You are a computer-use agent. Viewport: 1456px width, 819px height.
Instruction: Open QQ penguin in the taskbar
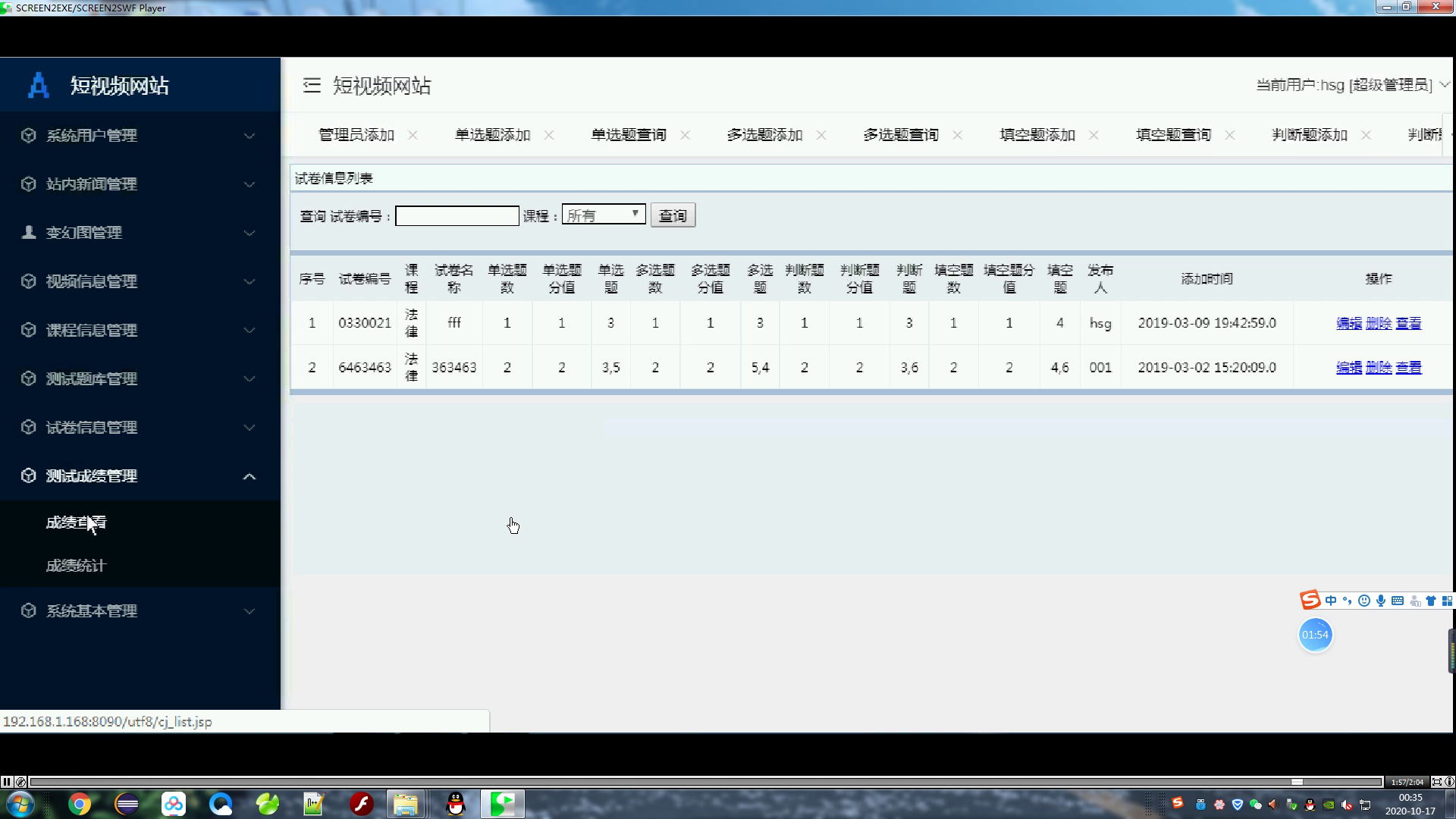(x=455, y=804)
